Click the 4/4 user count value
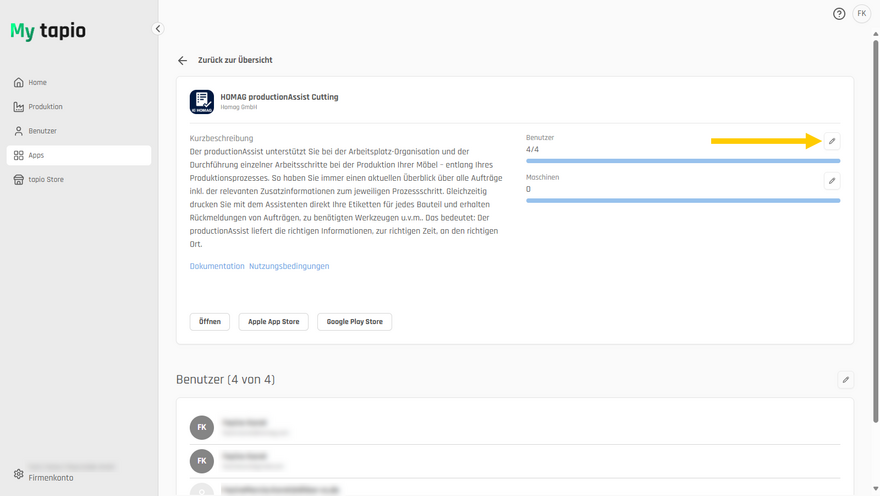 point(532,149)
